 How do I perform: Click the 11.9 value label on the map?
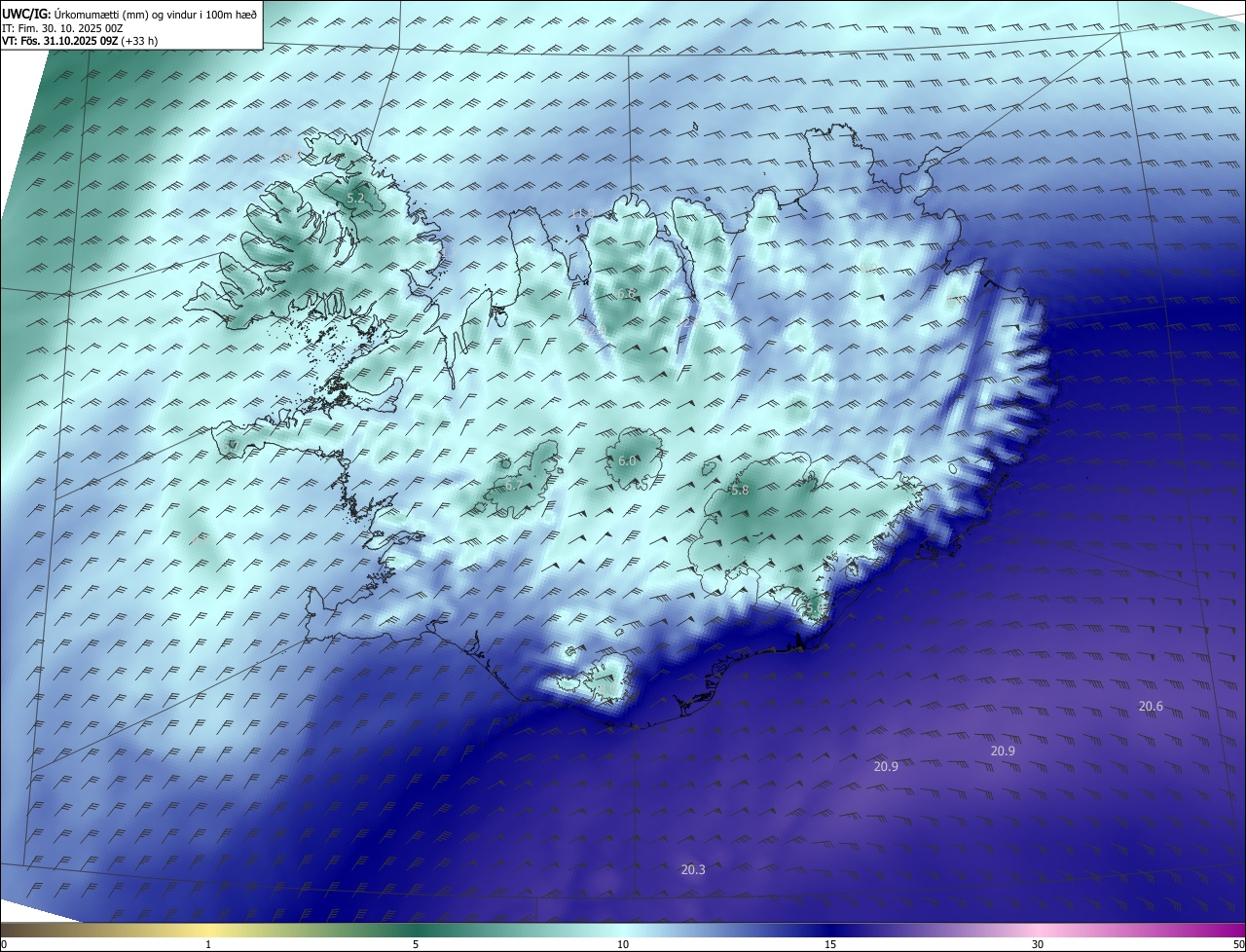pyautogui.click(x=582, y=213)
